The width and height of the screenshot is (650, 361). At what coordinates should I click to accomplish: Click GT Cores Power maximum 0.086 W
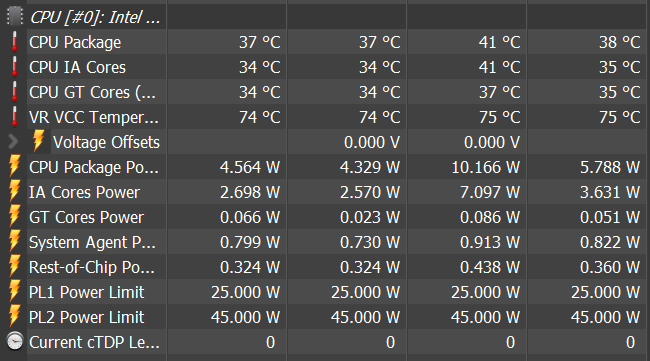(490, 217)
